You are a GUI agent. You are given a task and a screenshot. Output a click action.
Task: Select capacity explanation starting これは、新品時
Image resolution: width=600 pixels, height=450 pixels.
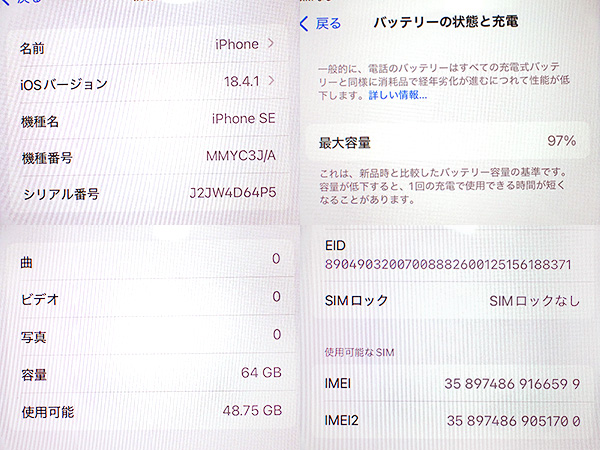443,186
